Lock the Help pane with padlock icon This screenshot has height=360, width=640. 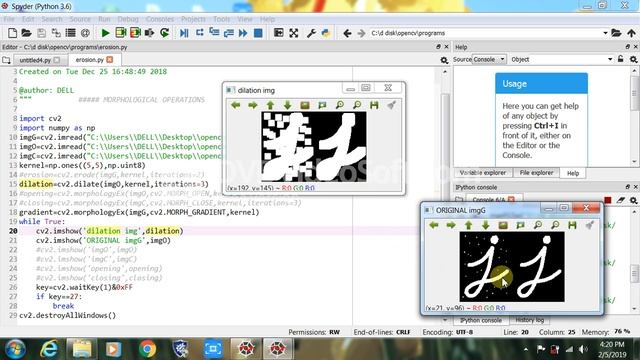[x=620, y=59]
